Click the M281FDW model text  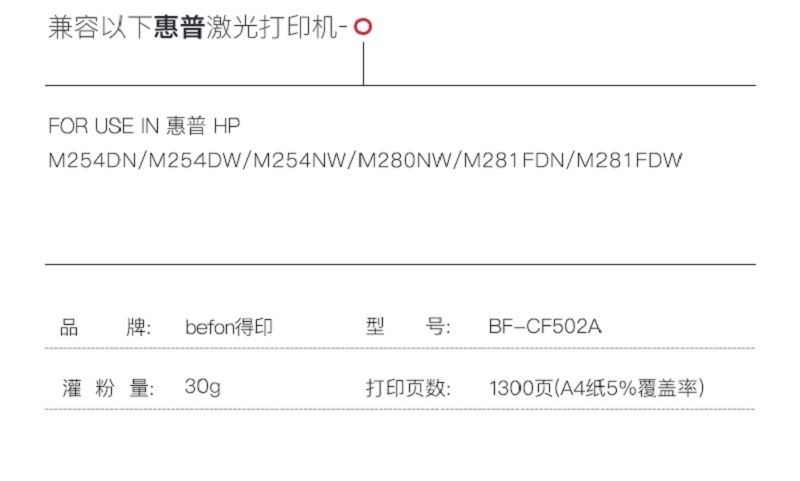pos(630,161)
